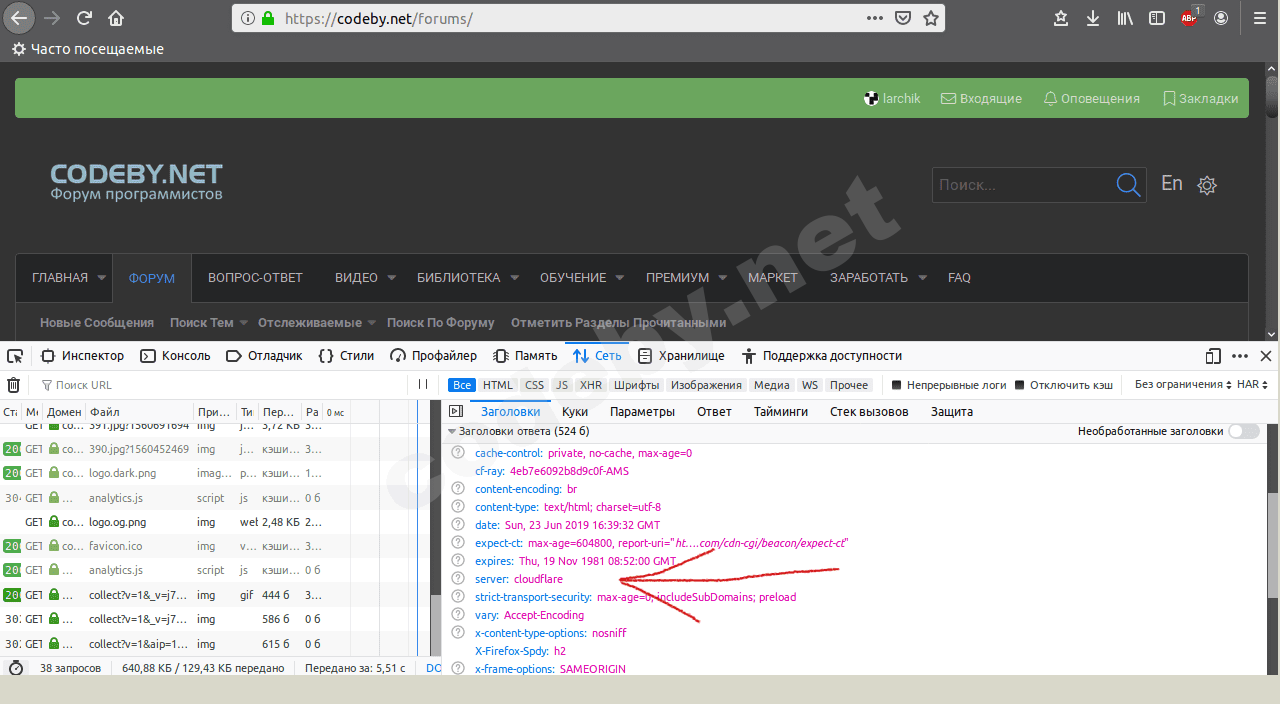Reload the page with the refresh icon
This screenshot has height=704, width=1280.
point(84,18)
